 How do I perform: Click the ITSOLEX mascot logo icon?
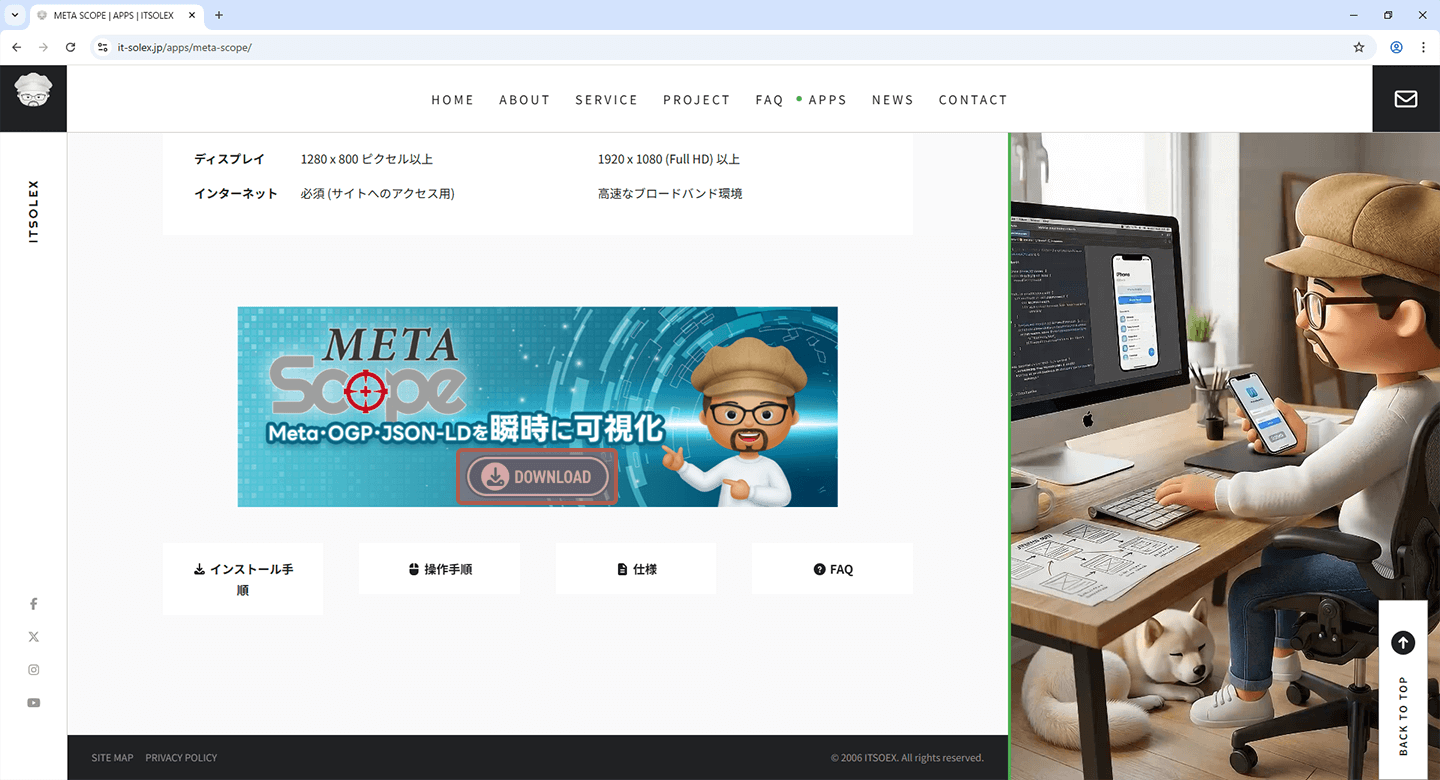[33, 92]
